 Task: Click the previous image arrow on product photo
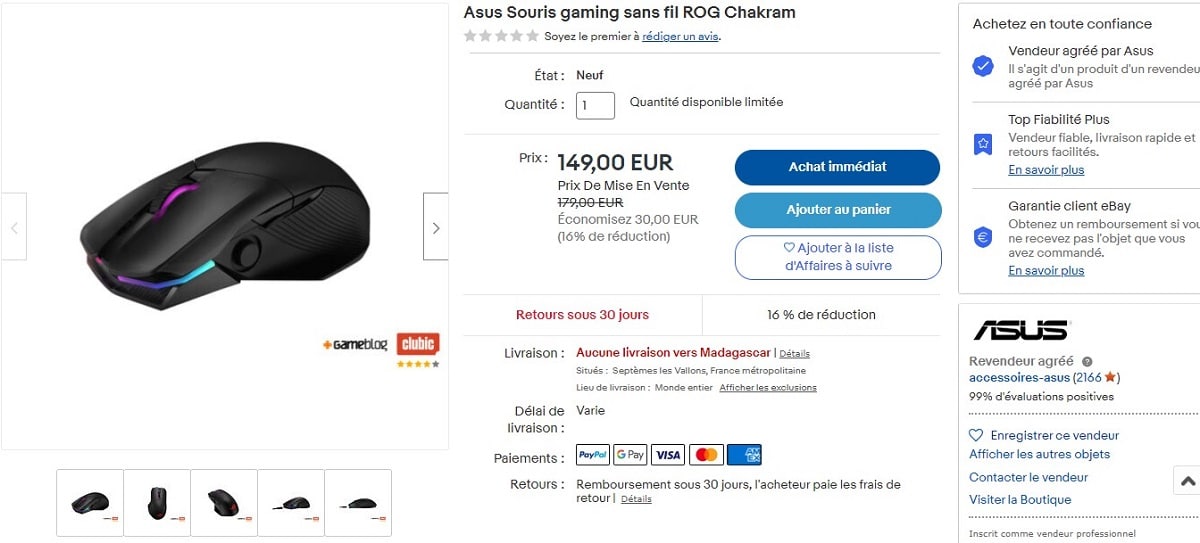click(x=14, y=227)
